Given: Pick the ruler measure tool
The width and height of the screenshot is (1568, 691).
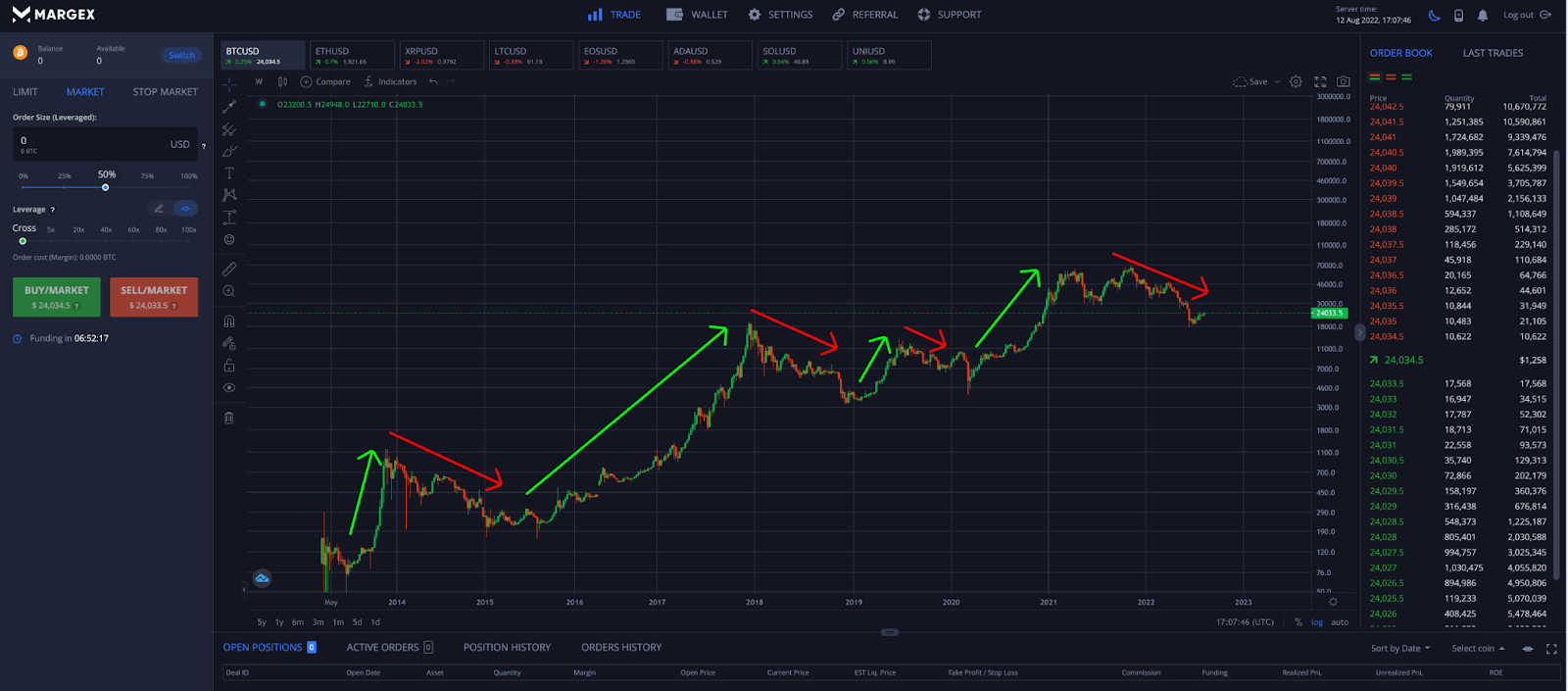Looking at the screenshot, I should [229, 269].
